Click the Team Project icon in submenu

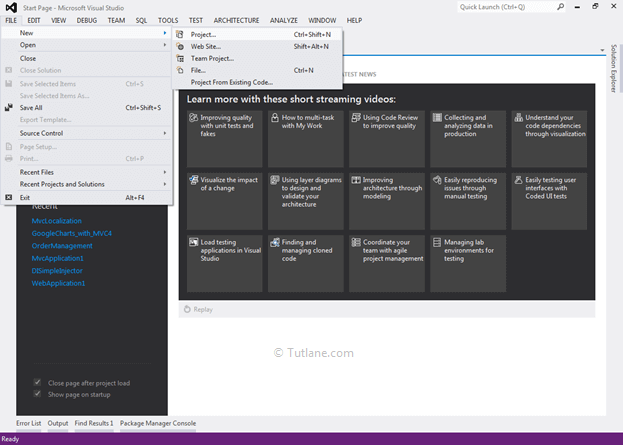180,58
